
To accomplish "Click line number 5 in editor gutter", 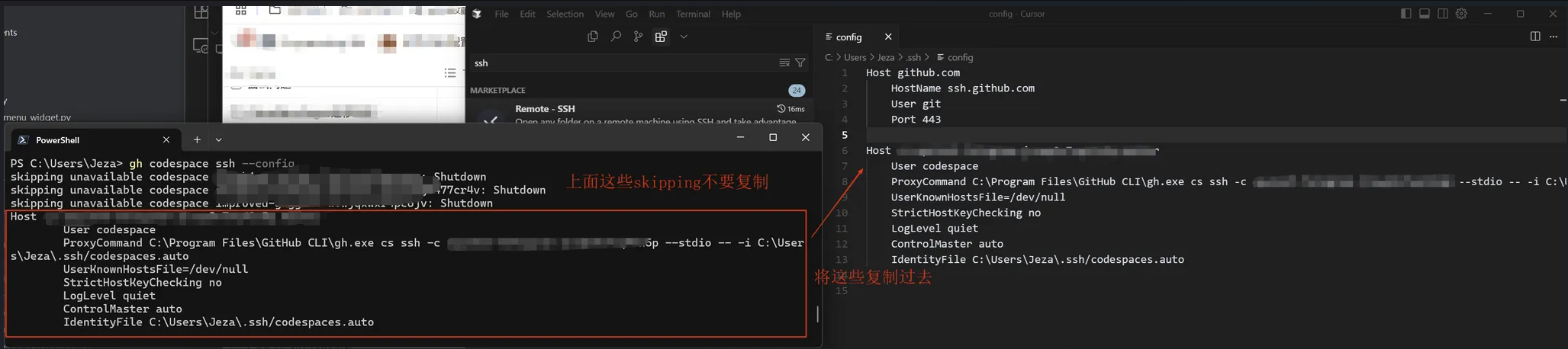I will [x=844, y=135].
